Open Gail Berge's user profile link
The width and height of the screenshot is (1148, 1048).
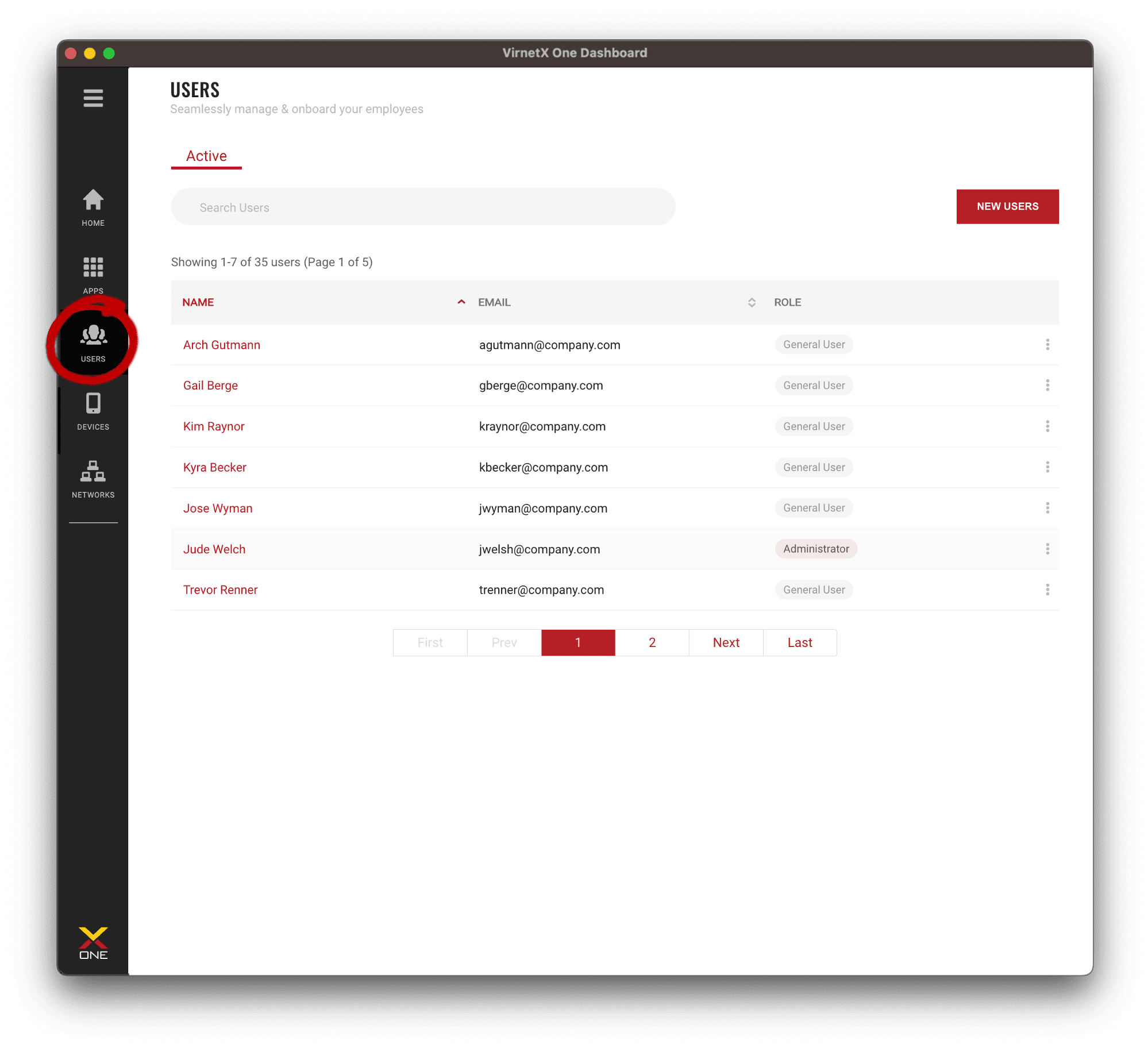pyautogui.click(x=210, y=385)
